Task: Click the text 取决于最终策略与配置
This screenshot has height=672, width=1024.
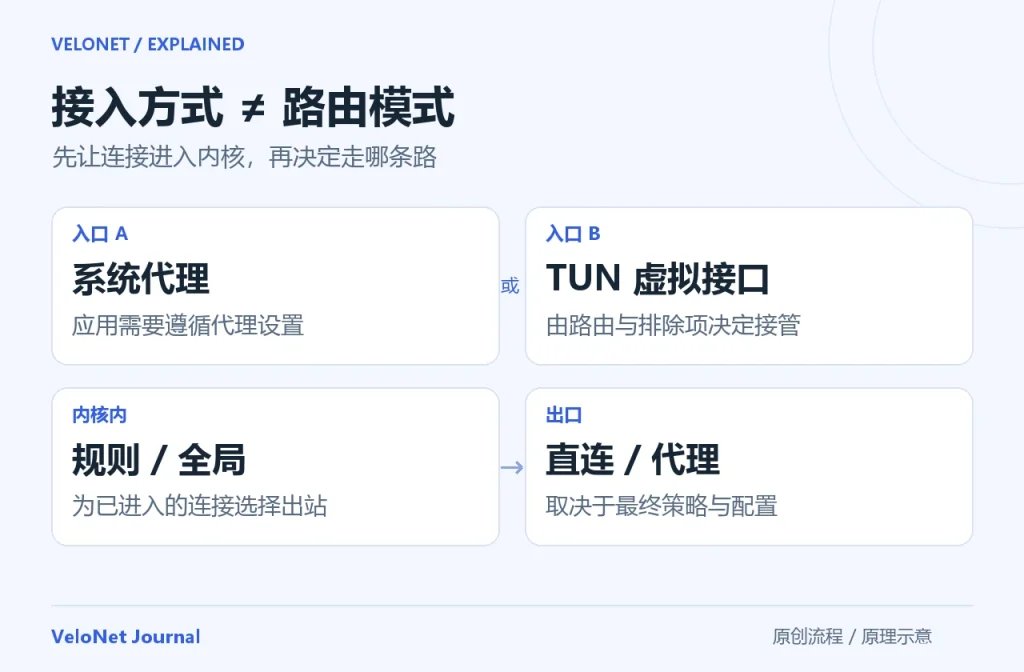Action: click(662, 506)
